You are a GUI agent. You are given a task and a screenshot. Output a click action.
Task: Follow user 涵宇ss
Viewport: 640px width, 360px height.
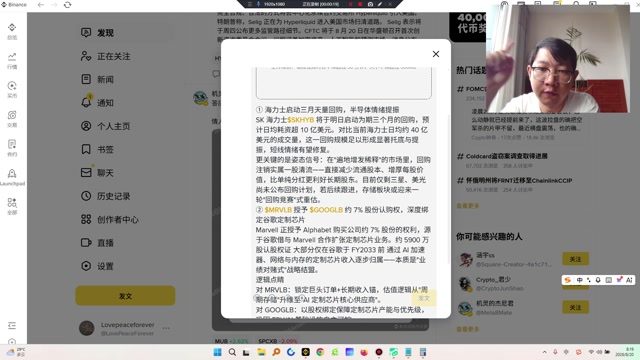tap(575, 259)
